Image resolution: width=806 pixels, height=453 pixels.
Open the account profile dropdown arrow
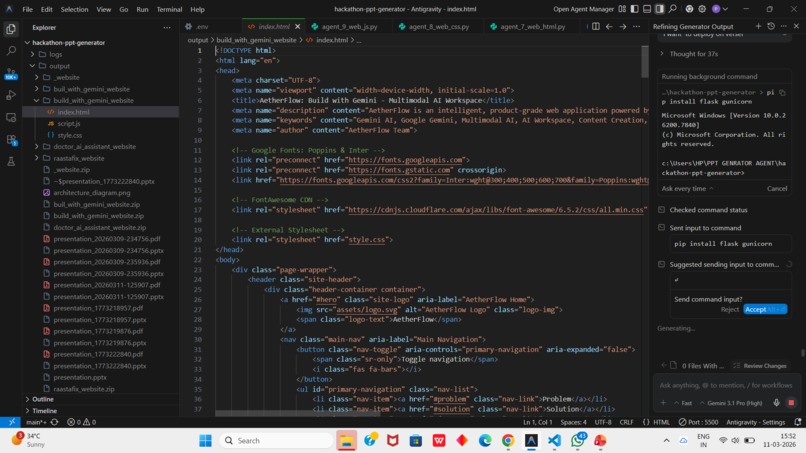coord(725,9)
